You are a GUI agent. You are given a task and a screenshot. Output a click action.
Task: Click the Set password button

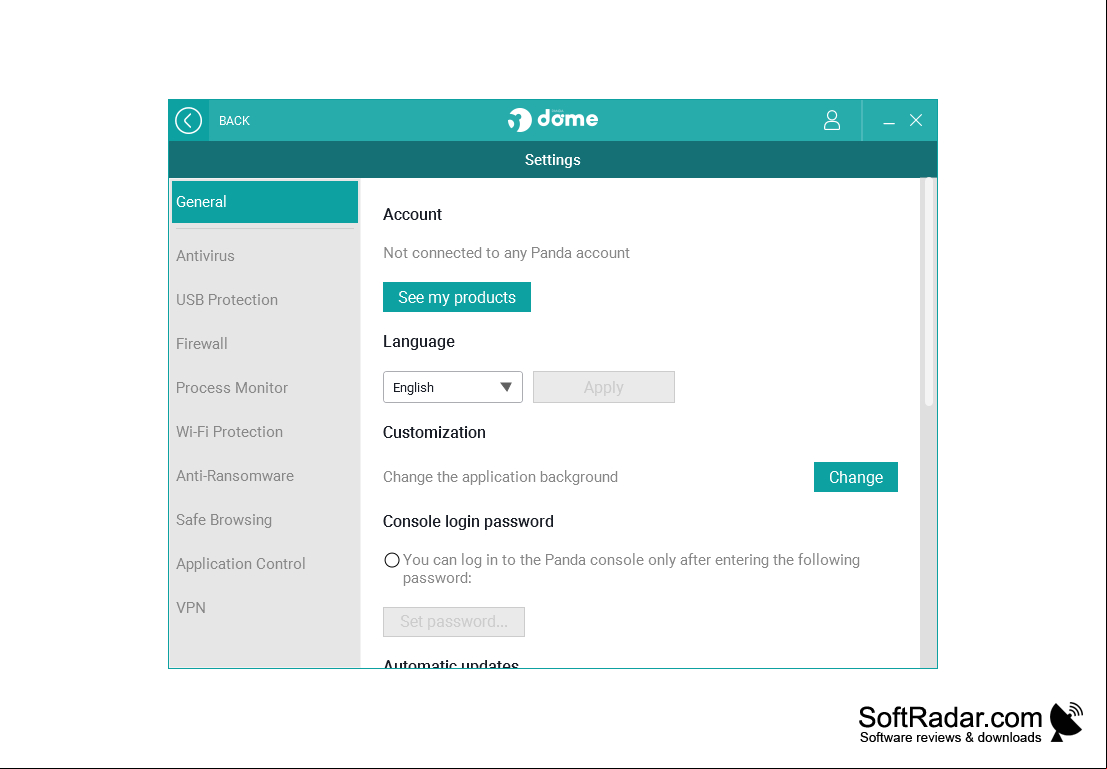click(454, 621)
